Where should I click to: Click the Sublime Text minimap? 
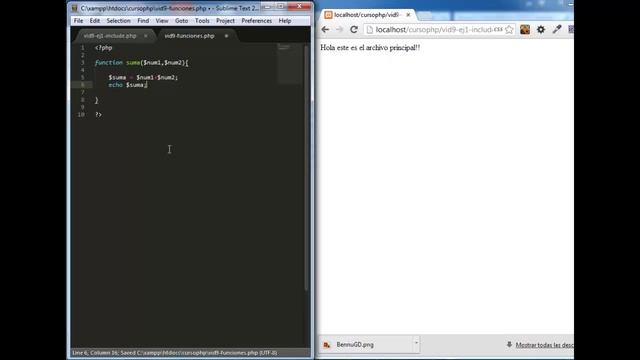pyautogui.click(x=289, y=63)
